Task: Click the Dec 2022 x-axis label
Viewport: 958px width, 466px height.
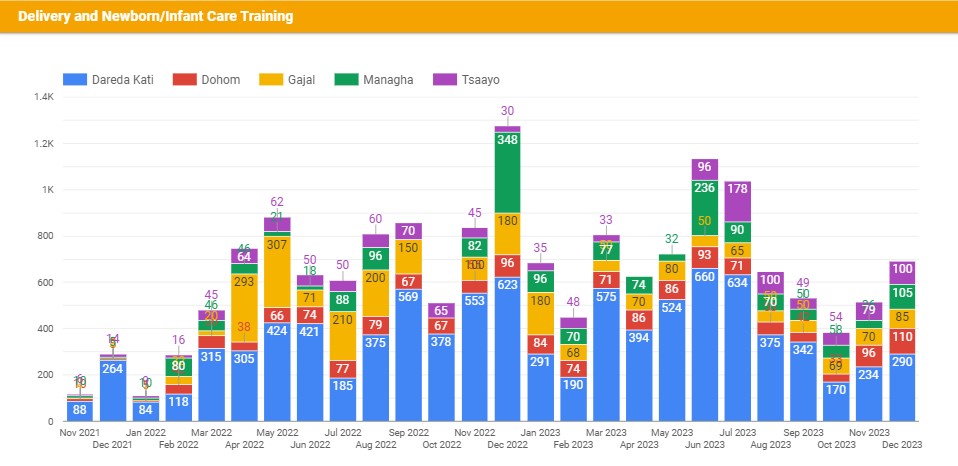Action: [508, 445]
